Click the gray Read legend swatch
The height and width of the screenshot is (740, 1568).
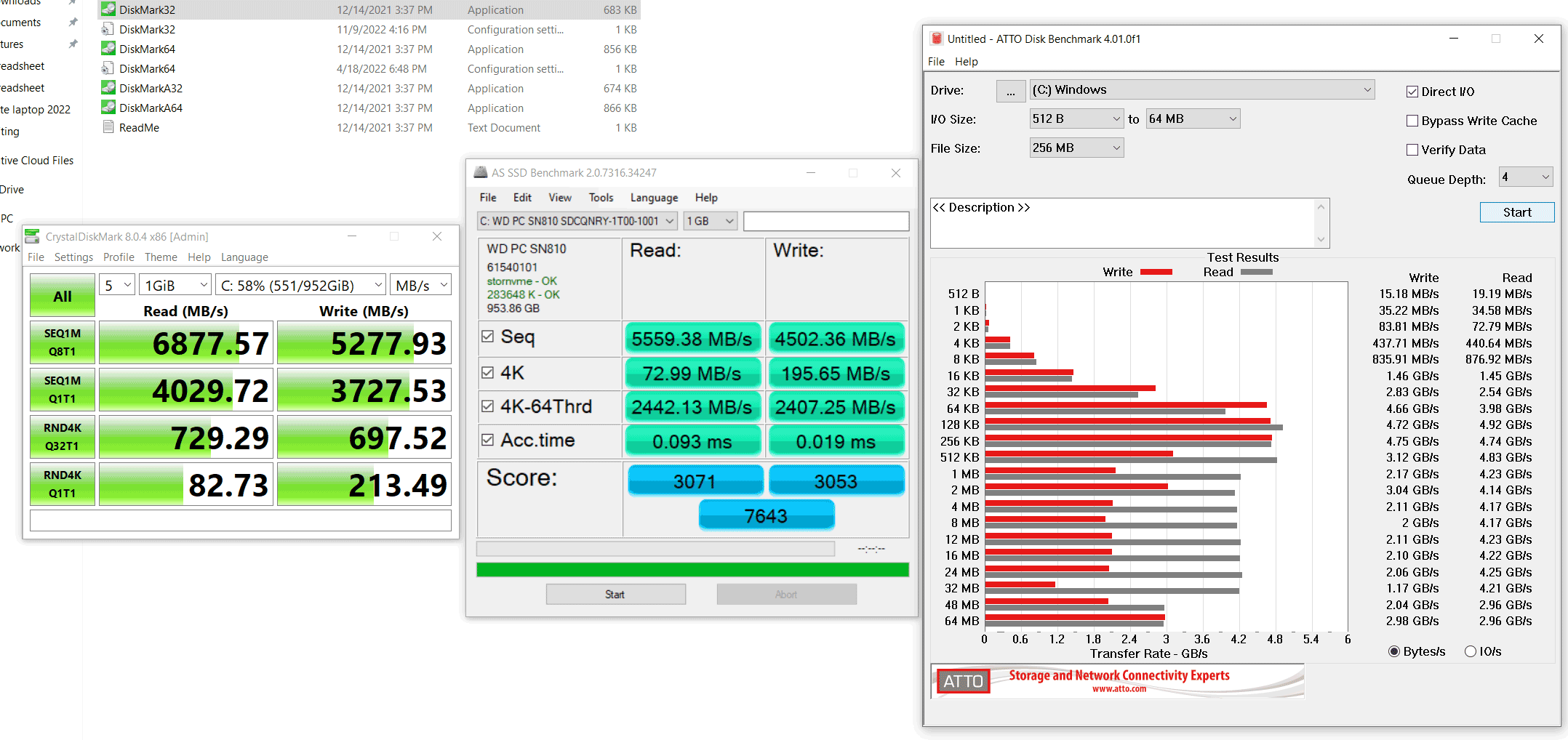(1257, 272)
